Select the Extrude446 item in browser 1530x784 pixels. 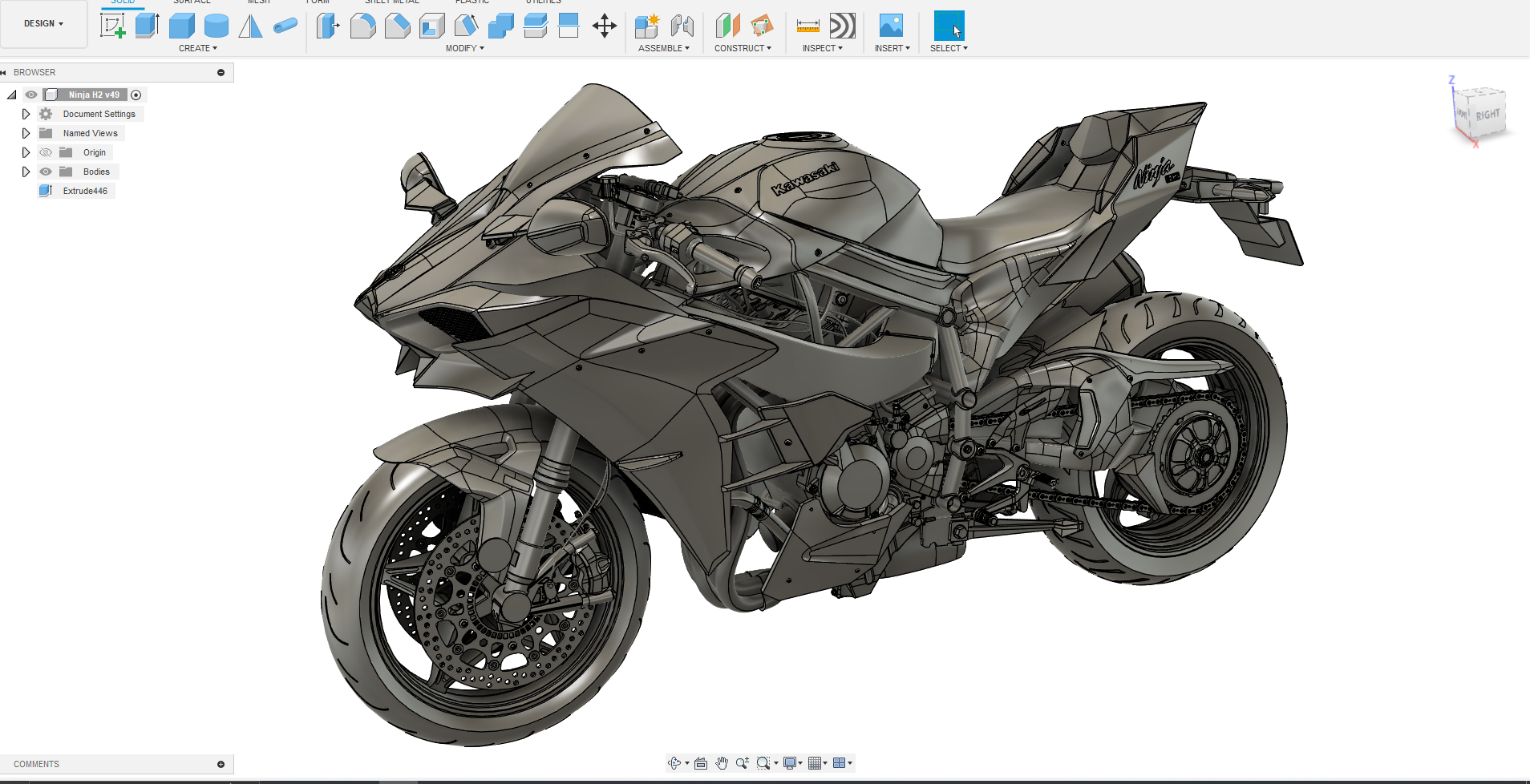point(77,191)
